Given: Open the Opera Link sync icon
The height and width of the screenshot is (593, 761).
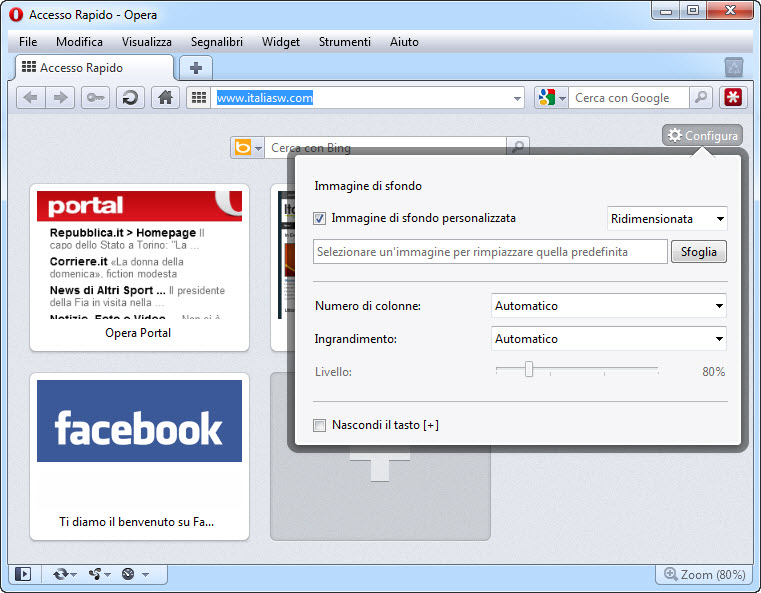Looking at the screenshot, I should 61,575.
